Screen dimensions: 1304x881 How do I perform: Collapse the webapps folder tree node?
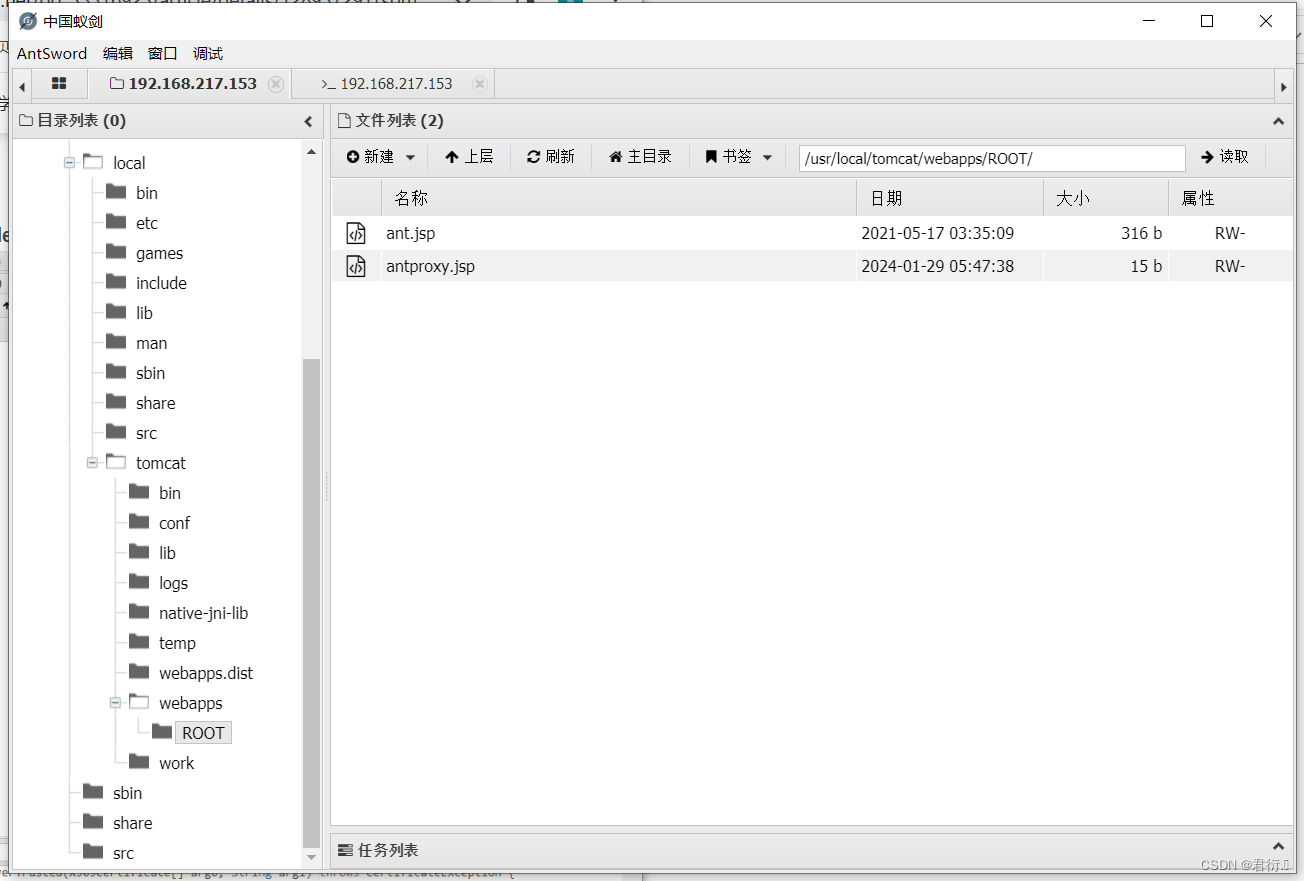click(x=115, y=702)
